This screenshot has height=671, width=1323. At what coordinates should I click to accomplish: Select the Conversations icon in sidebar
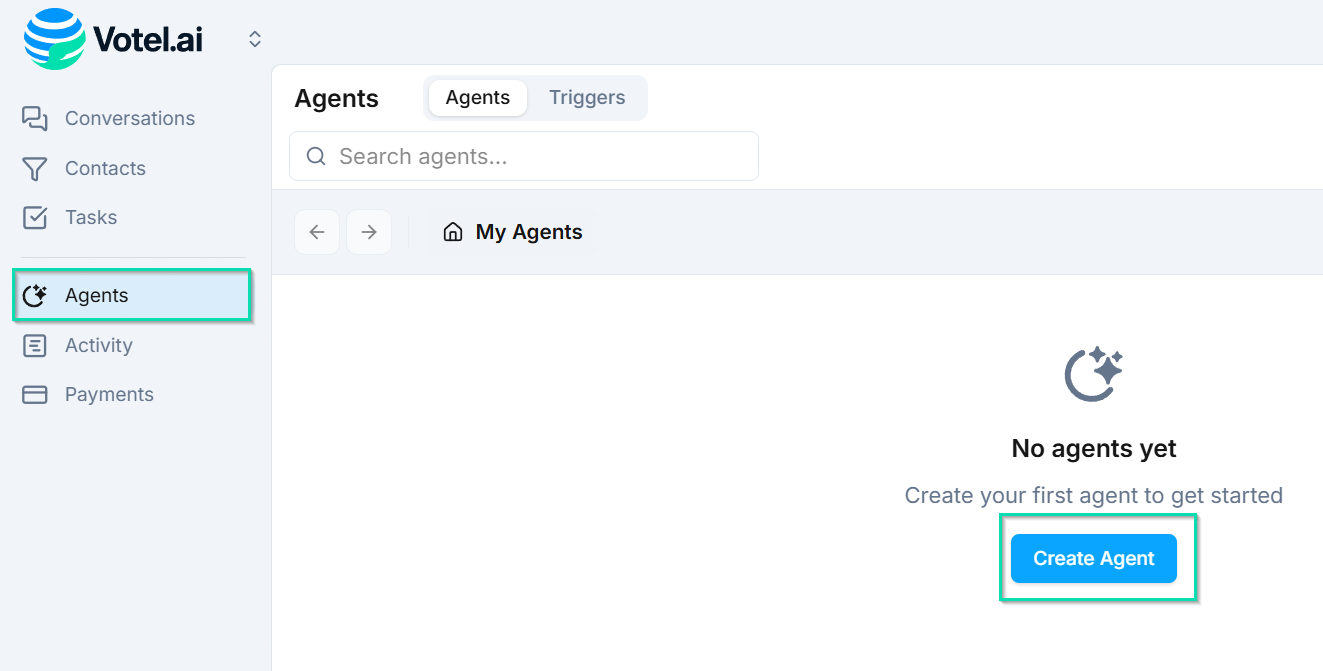(34, 118)
